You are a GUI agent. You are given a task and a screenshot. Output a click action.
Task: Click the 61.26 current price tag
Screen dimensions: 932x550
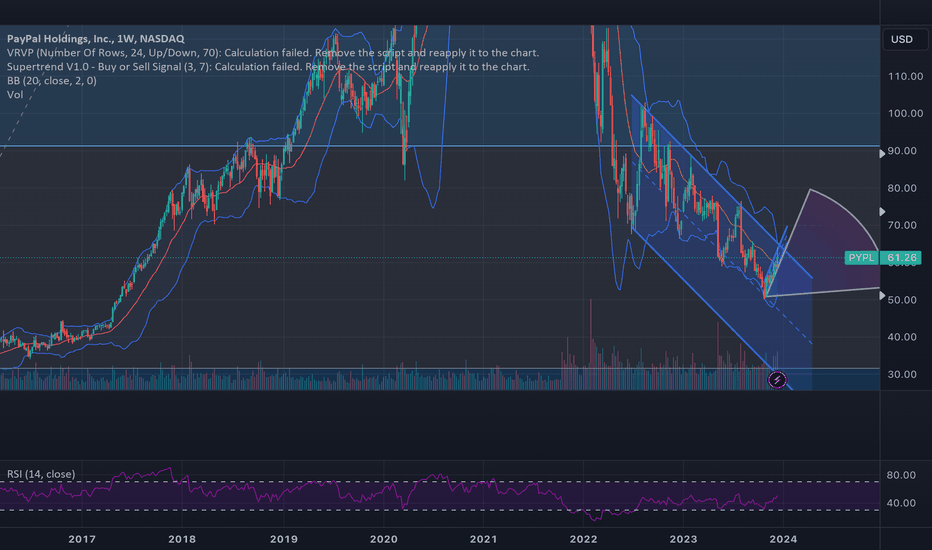901,257
